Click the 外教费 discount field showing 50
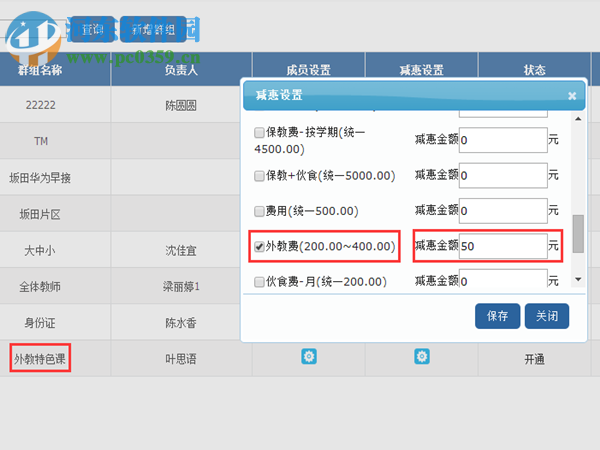Screen dimensions: 600x450 pos(503,246)
